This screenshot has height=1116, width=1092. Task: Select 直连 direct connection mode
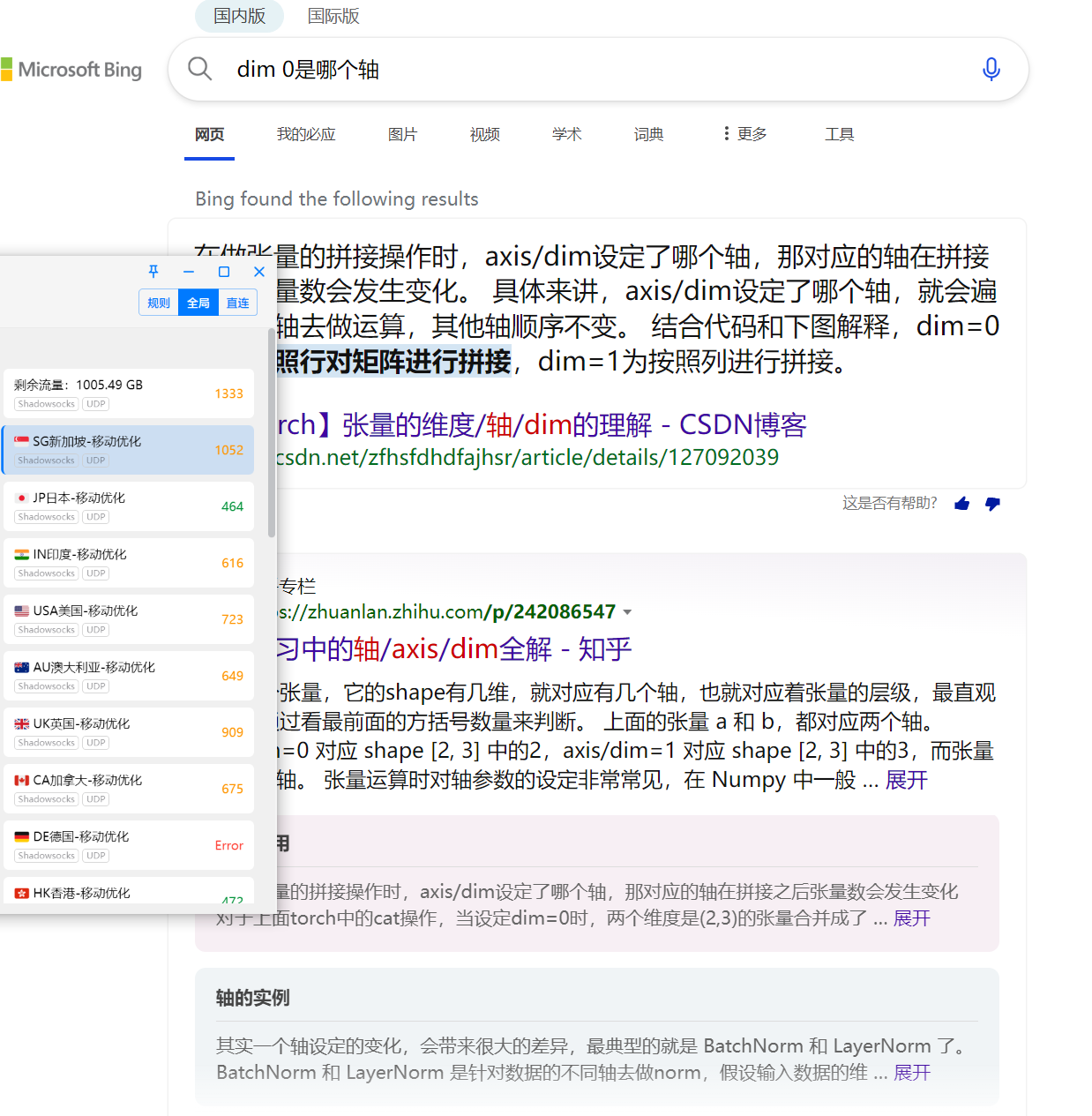click(x=238, y=303)
